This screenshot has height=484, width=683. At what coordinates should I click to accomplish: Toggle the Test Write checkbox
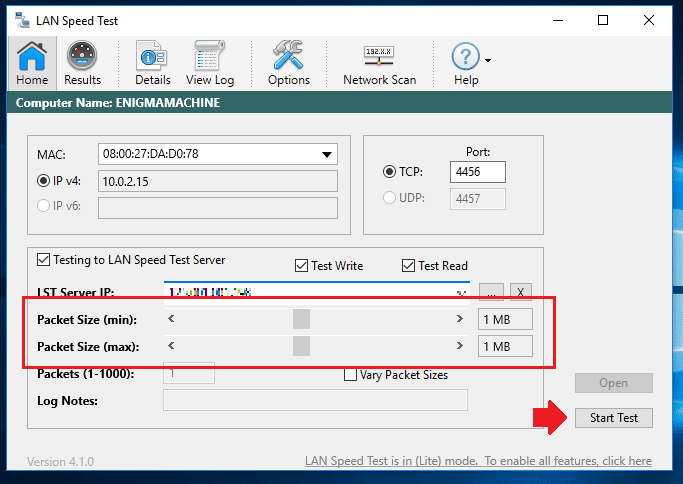tap(301, 265)
